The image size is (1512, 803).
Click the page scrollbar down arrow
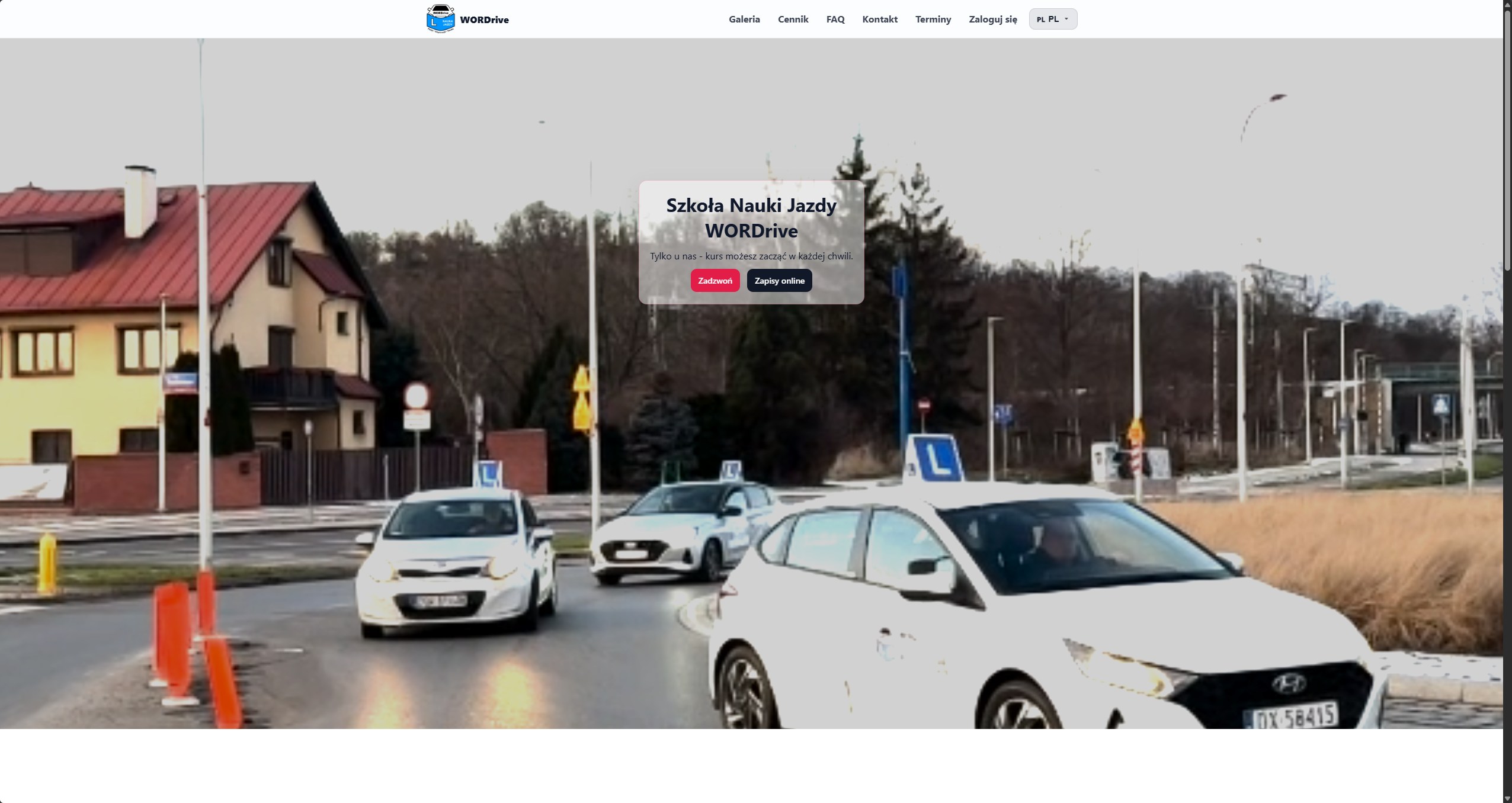[x=1507, y=798]
